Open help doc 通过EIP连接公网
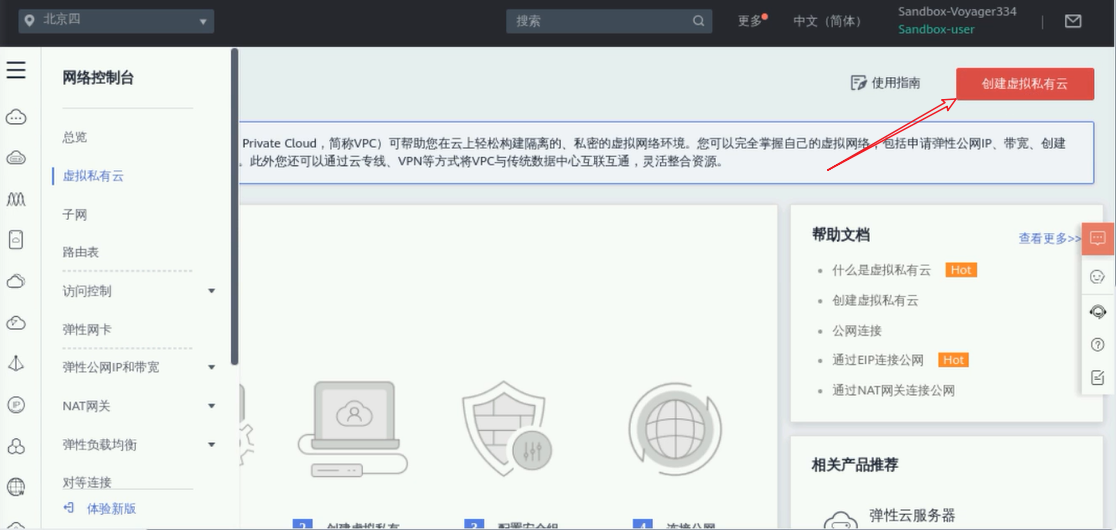Screen dimensions: 1116x530 [878, 360]
